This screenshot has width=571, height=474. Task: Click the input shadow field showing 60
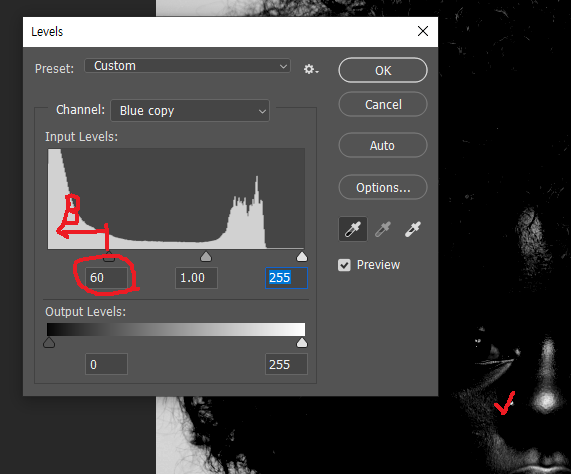click(106, 278)
